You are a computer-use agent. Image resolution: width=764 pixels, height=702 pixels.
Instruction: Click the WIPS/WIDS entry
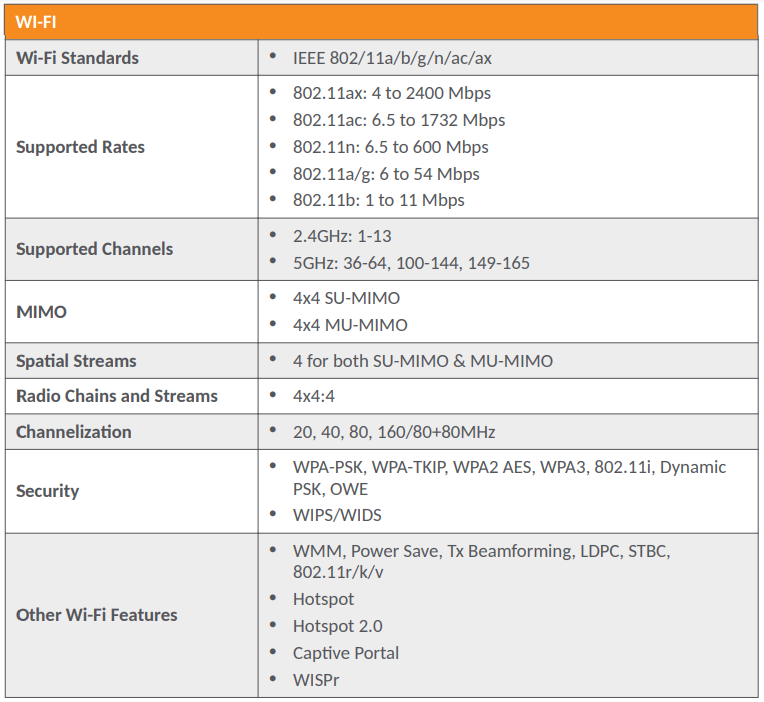(337, 515)
